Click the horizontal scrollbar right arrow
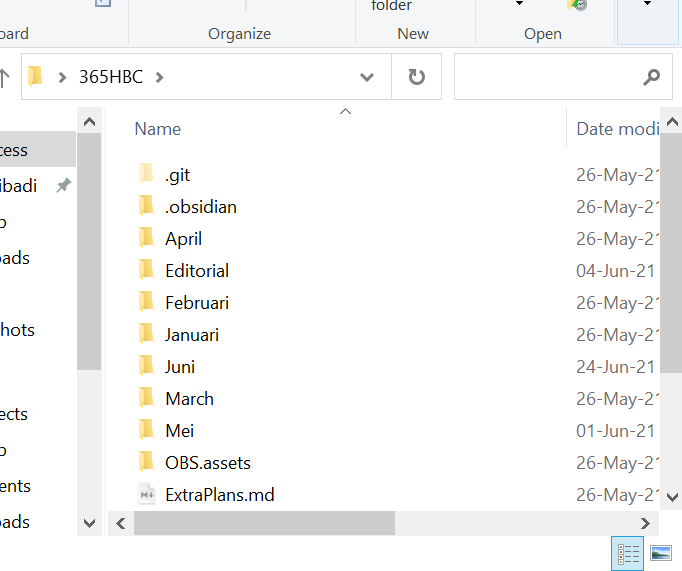Image resolution: width=682 pixels, height=571 pixels. pyautogui.click(x=647, y=523)
